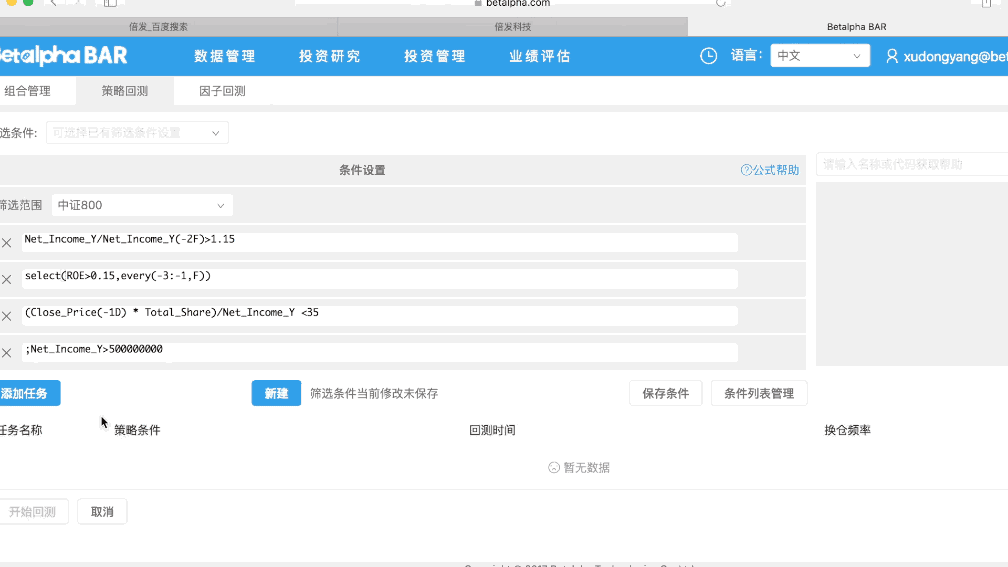Edit the Close_Price Total_Share formula field

point(379,316)
